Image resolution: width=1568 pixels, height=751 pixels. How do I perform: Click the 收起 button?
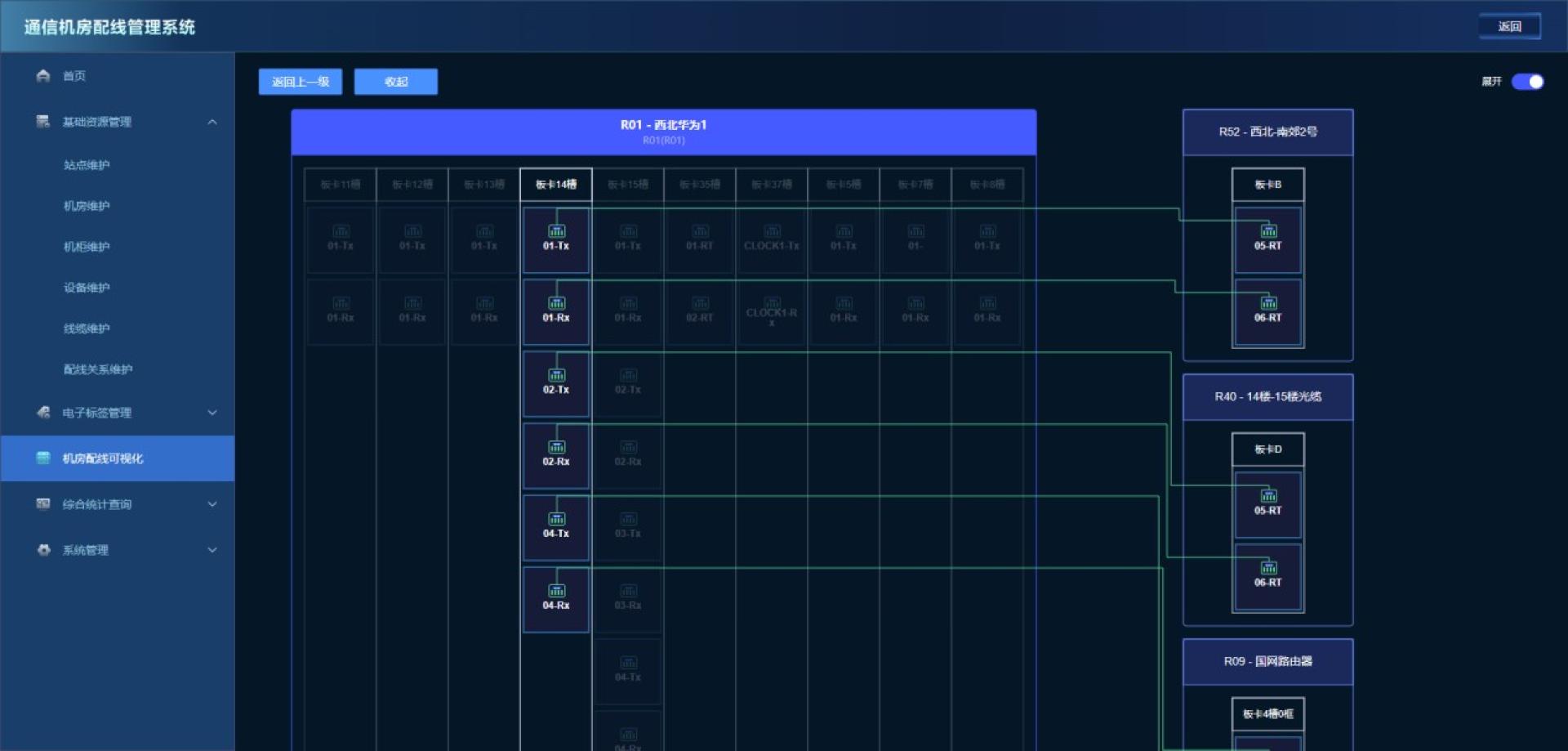pos(396,82)
